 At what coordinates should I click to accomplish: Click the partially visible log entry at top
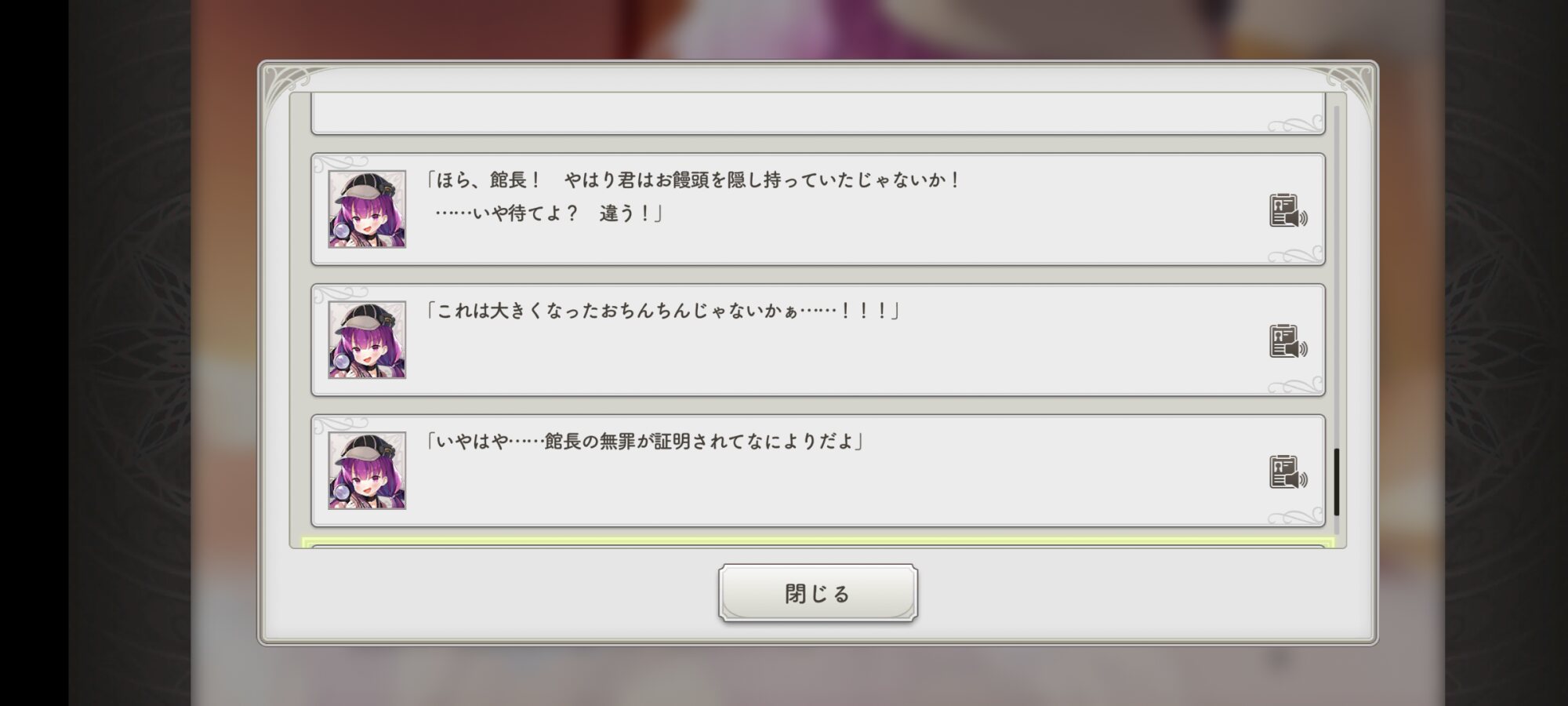(818, 113)
